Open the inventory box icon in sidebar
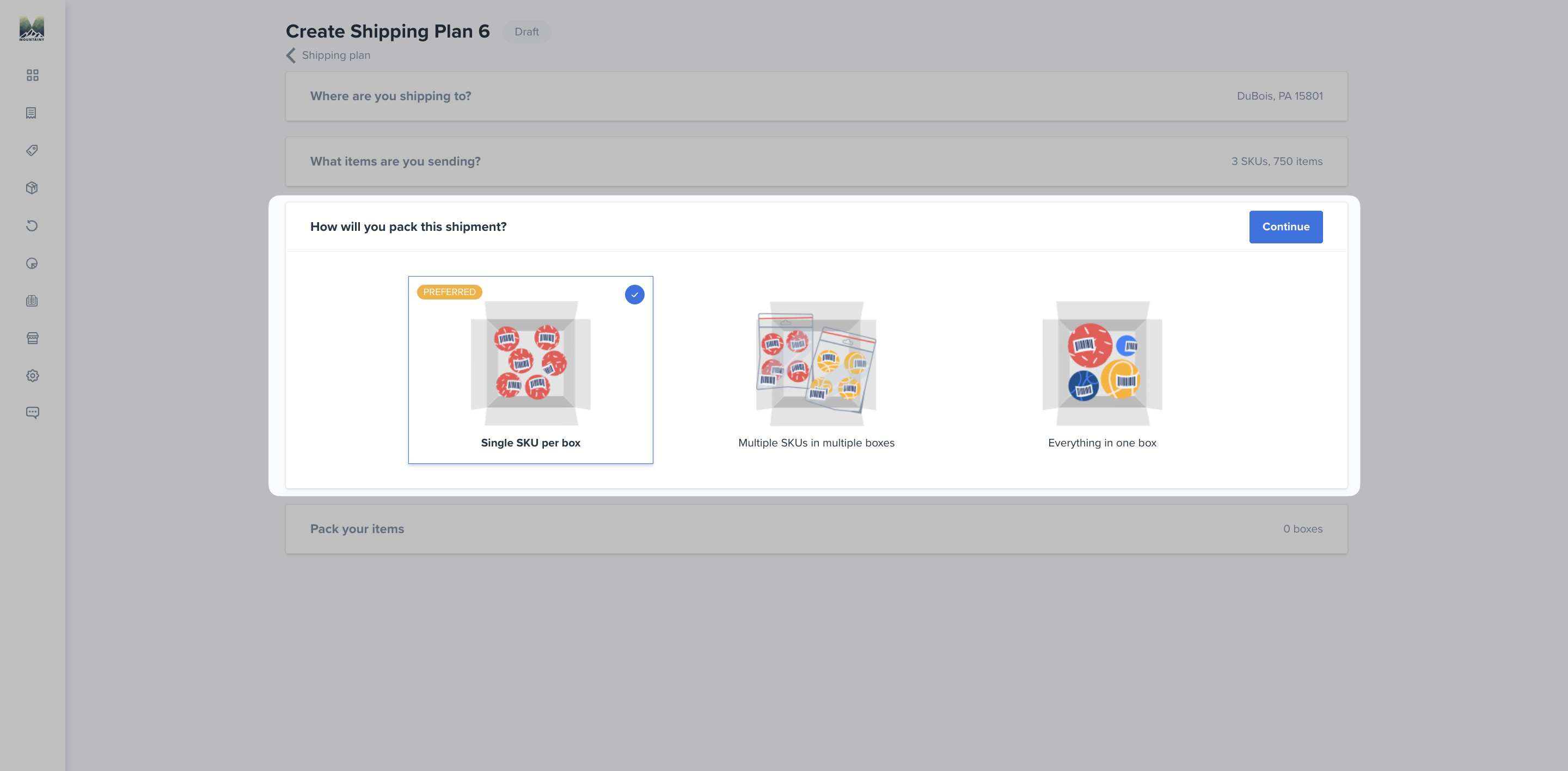1568x771 pixels. 32,188
